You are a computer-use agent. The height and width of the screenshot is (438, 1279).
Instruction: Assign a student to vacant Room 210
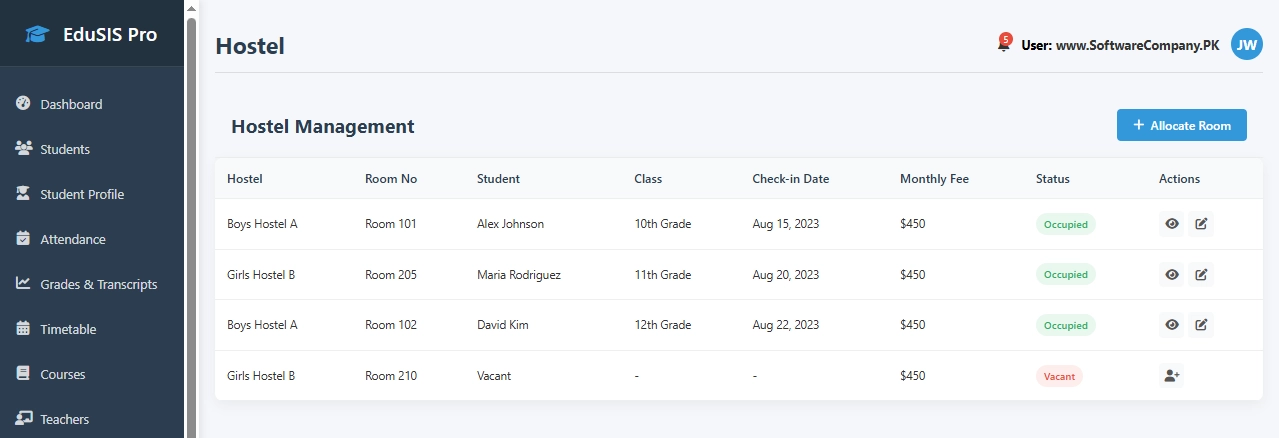[x=1171, y=376]
